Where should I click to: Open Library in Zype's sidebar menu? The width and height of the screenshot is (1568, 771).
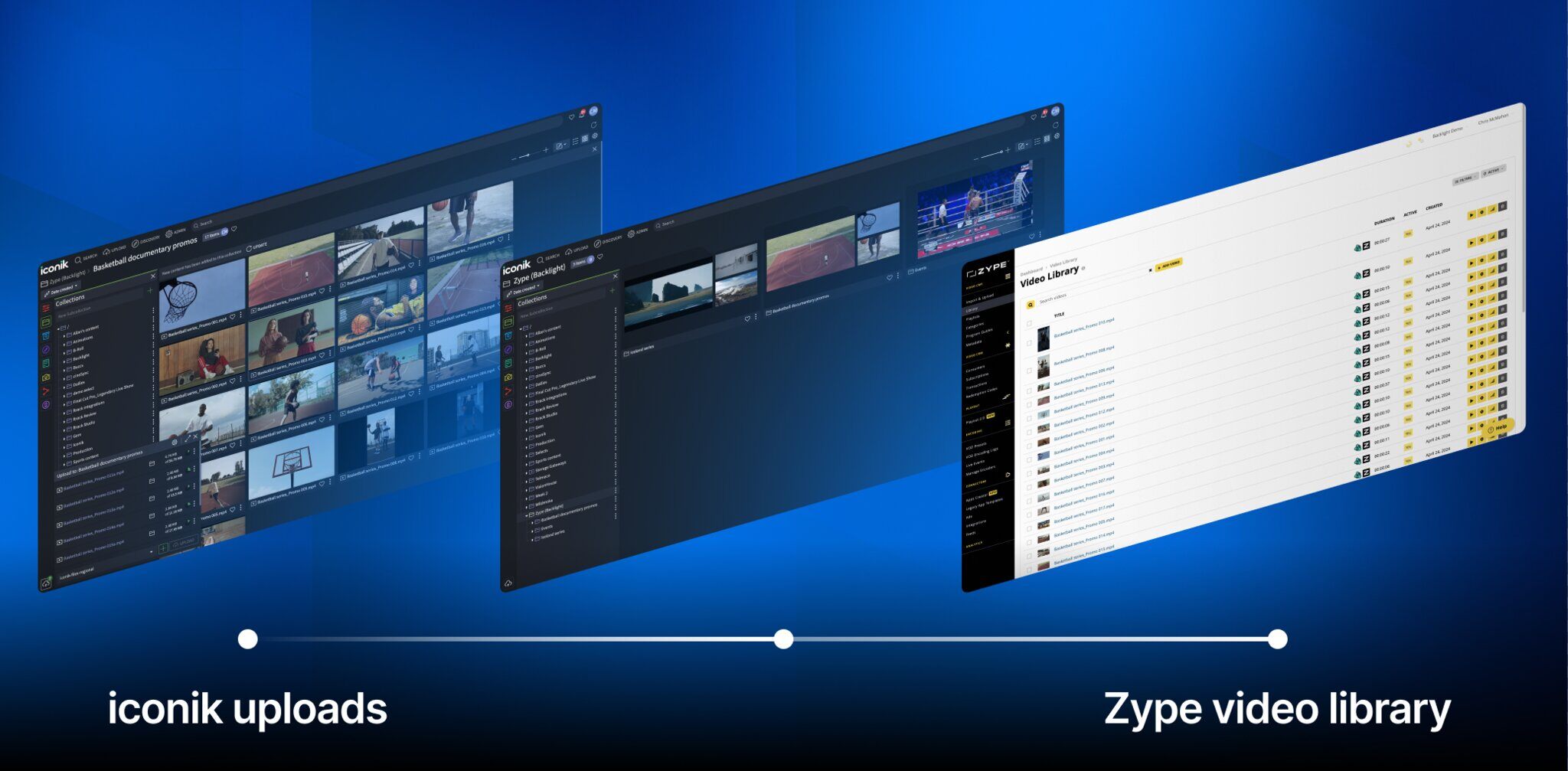point(974,309)
